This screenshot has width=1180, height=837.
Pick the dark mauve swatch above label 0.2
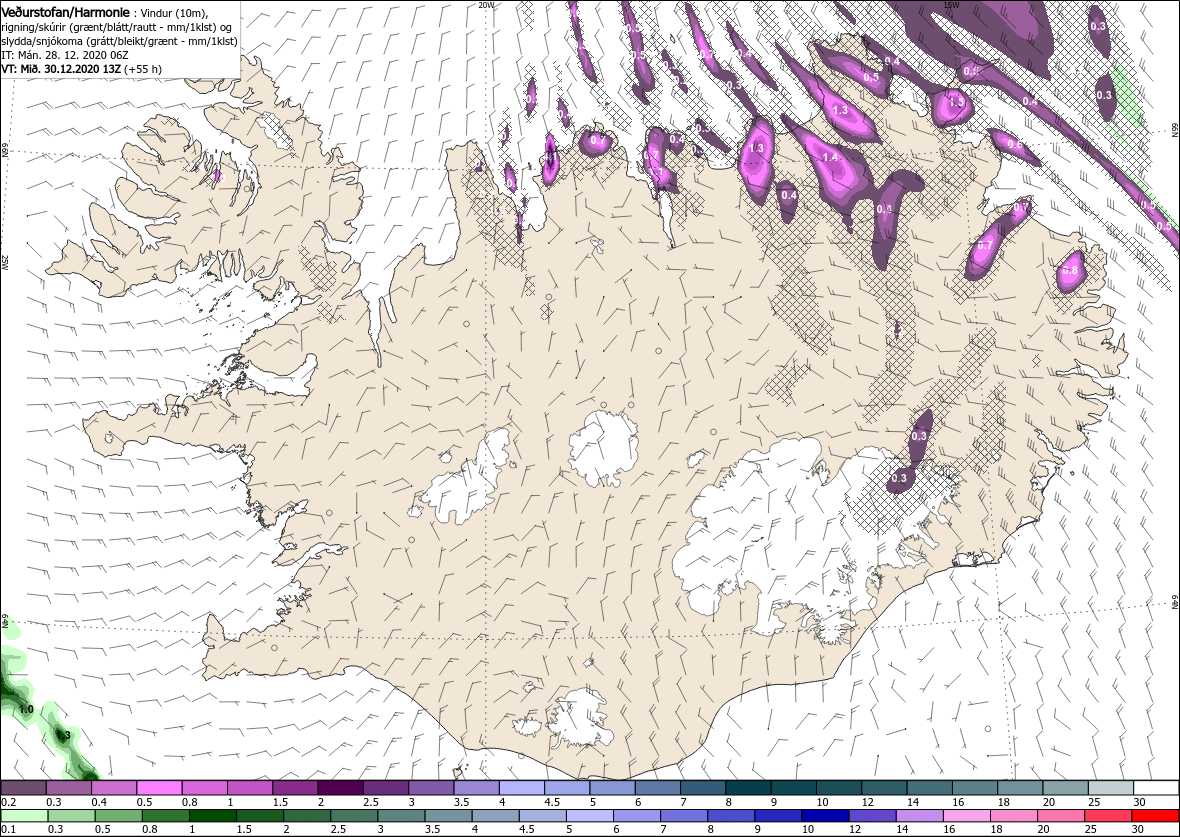pos(23,788)
